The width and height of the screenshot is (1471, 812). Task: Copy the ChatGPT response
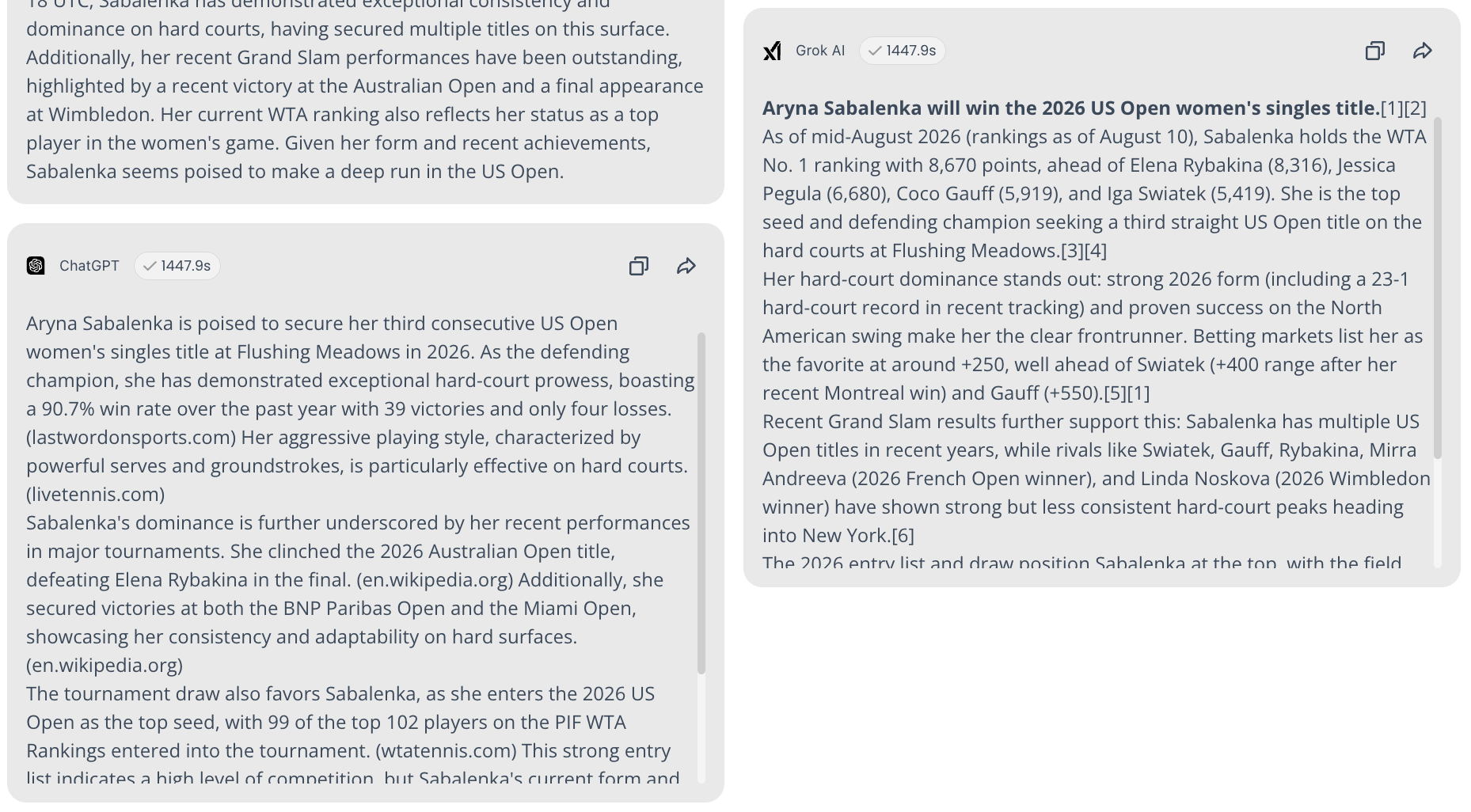638,266
